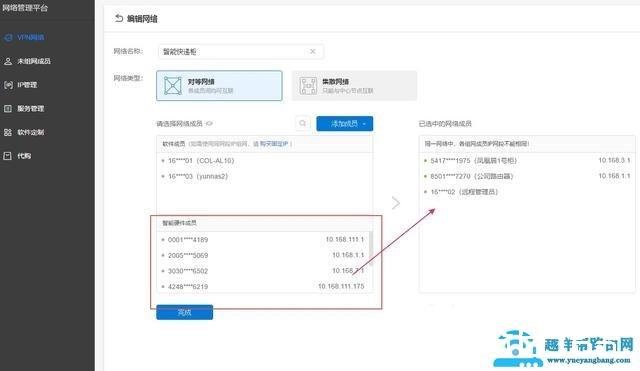The height and width of the screenshot is (371, 640).
Task: Click the 完成 button
Action: pyautogui.click(x=184, y=313)
